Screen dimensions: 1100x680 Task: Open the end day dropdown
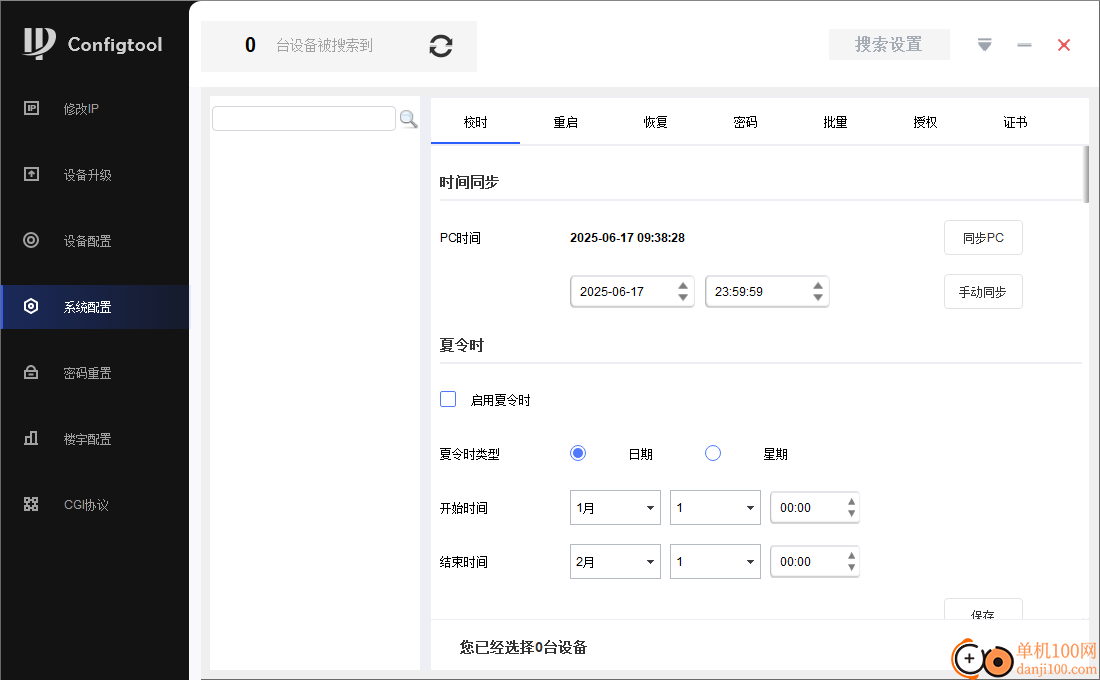coord(715,561)
